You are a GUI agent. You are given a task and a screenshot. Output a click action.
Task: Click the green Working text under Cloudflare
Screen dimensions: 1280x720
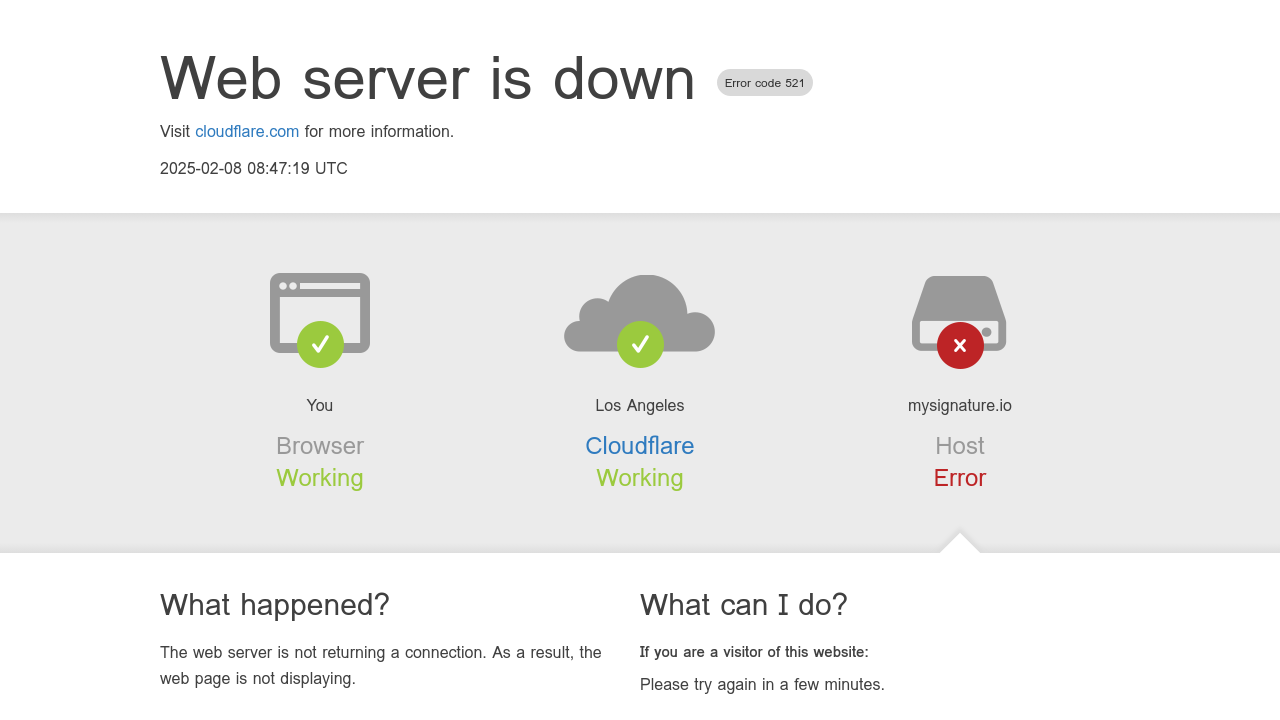pos(640,478)
